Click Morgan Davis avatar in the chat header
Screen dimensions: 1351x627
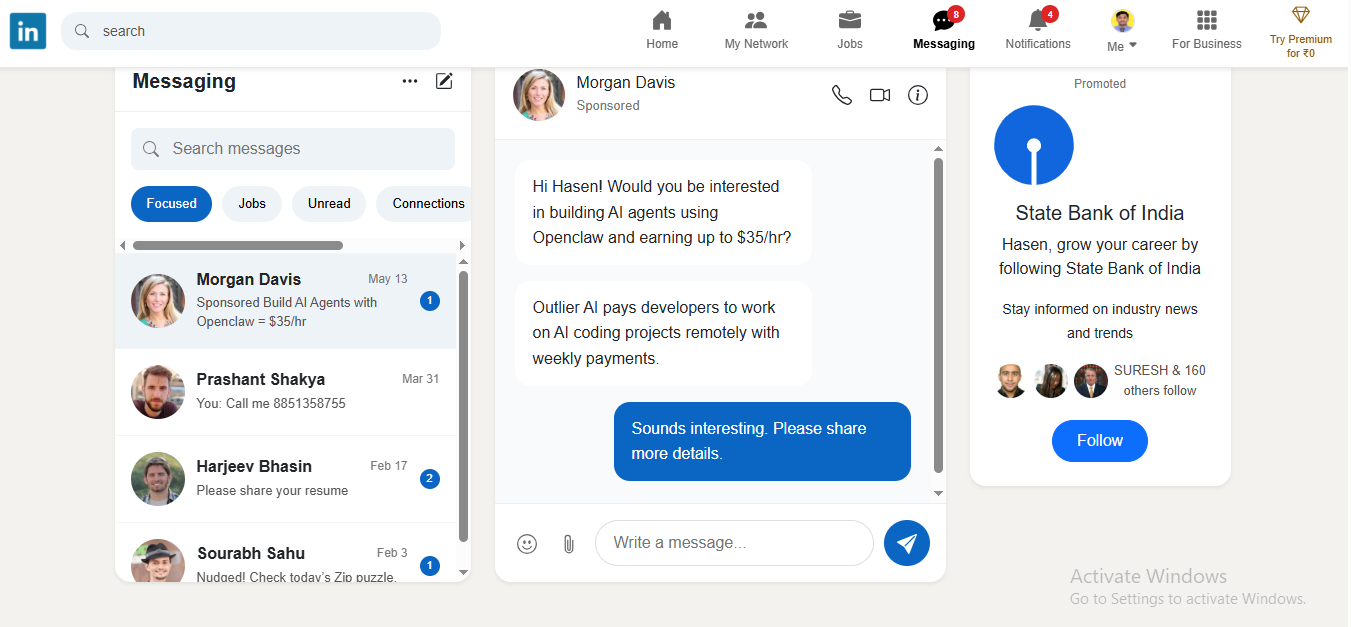click(539, 95)
